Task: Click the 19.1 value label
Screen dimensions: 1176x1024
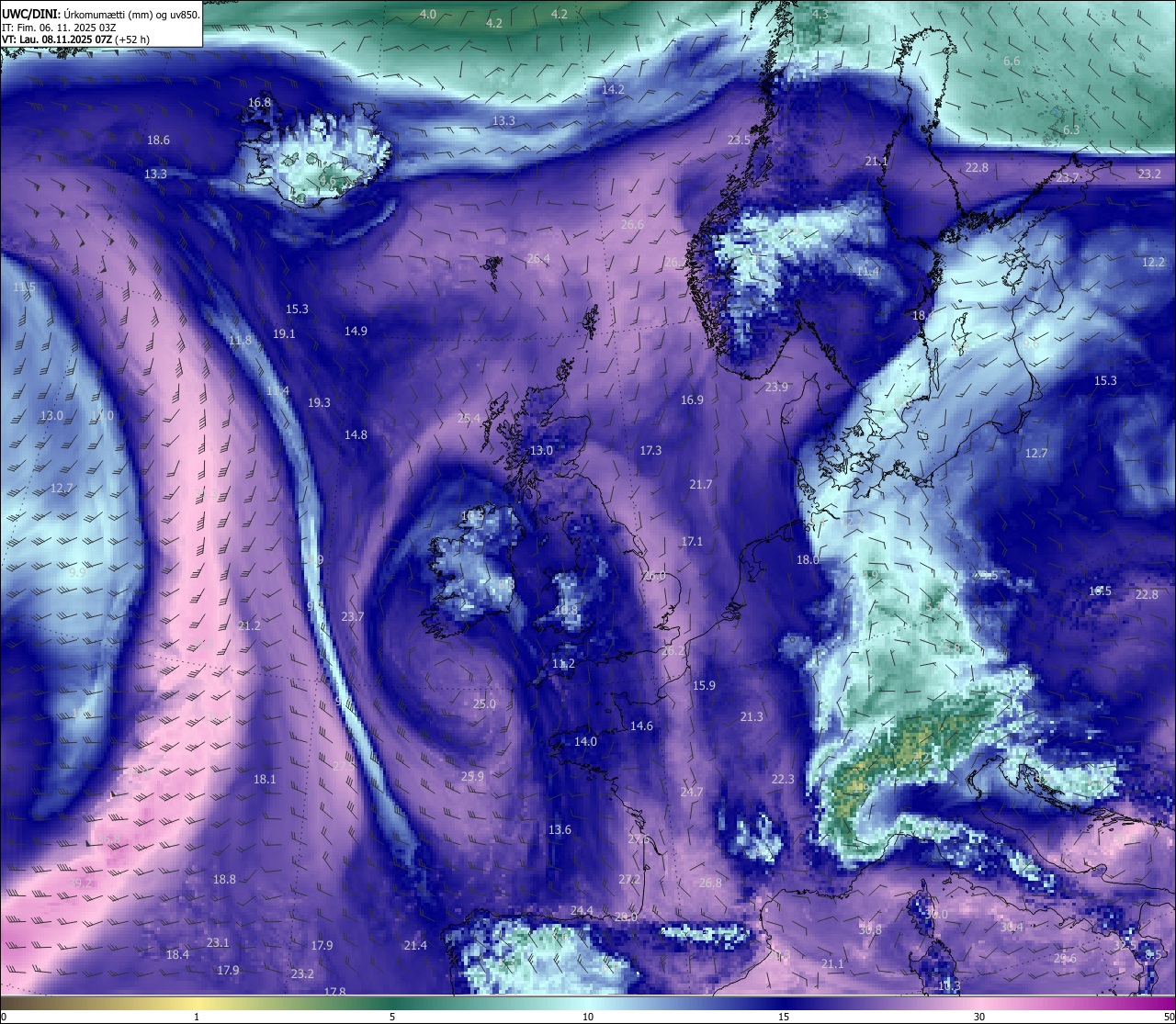Action: pos(284,334)
